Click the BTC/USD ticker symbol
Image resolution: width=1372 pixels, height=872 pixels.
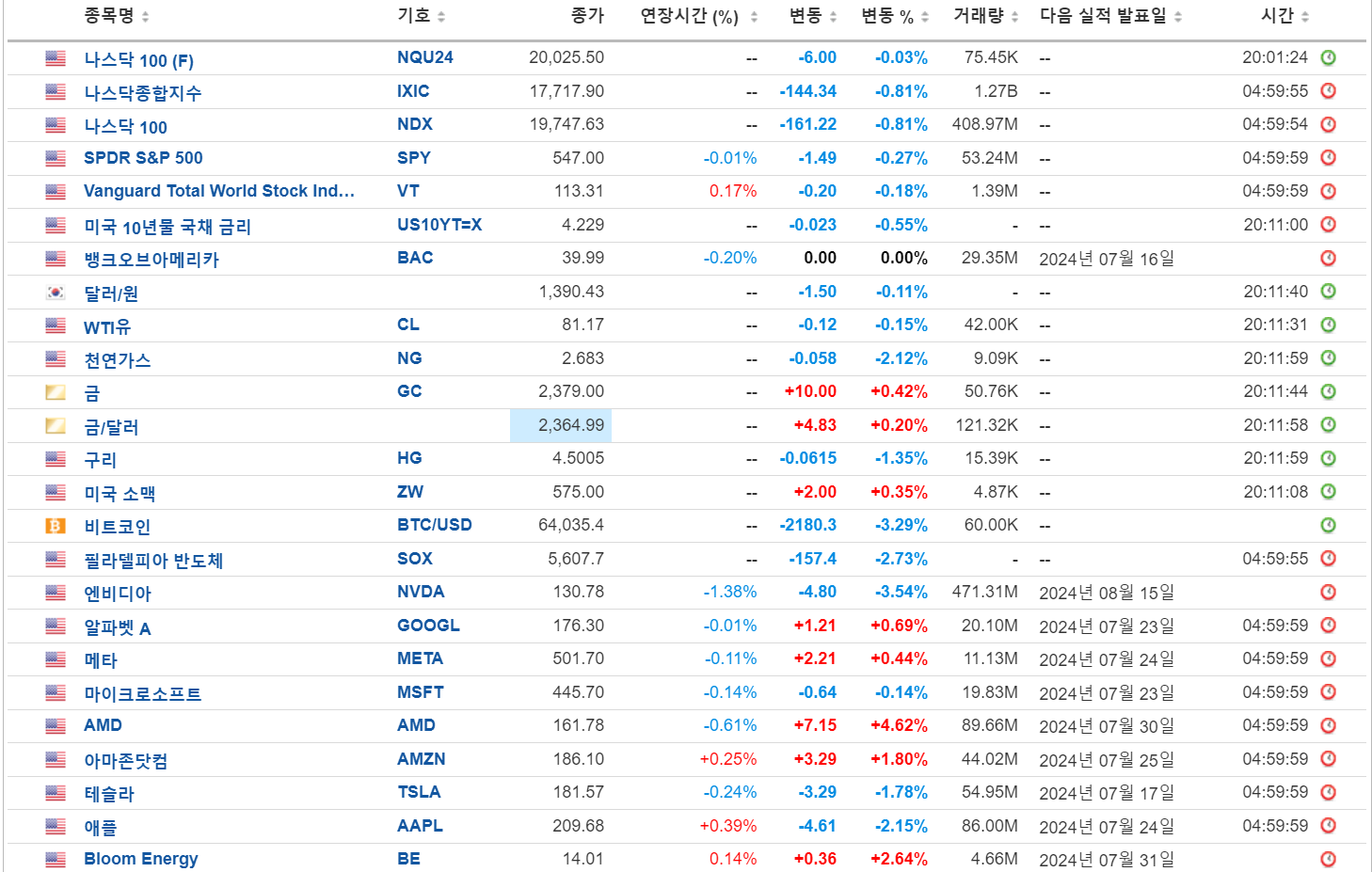click(x=435, y=525)
